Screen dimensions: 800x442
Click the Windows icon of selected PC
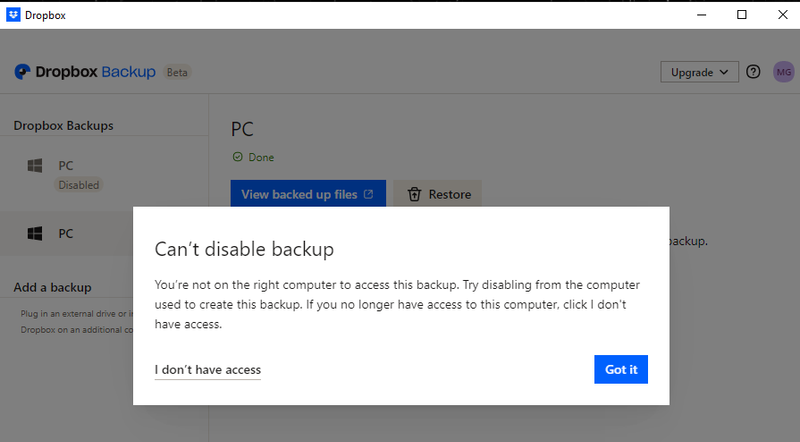35,233
